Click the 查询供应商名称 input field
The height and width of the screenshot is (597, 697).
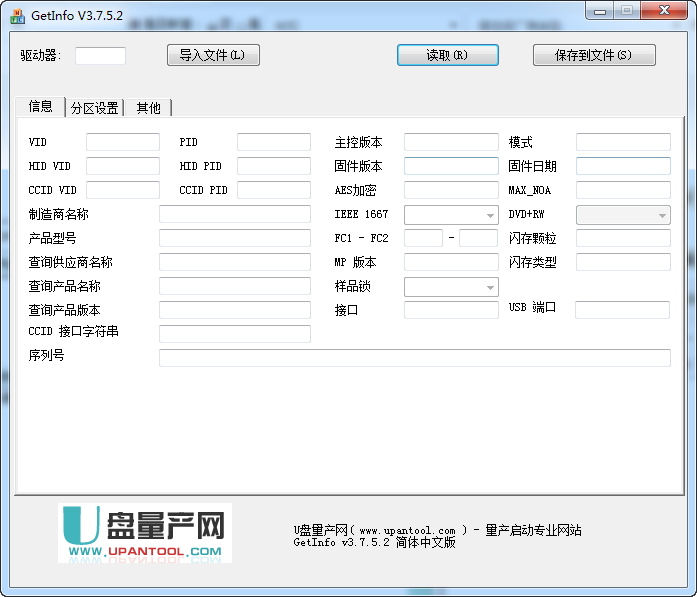(x=235, y=262)
